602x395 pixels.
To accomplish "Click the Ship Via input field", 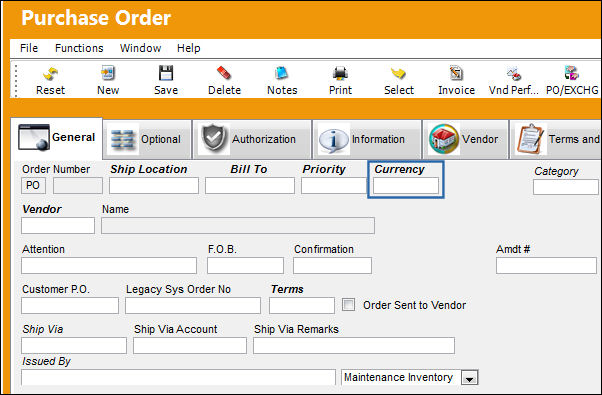I will tap(74, 345).
